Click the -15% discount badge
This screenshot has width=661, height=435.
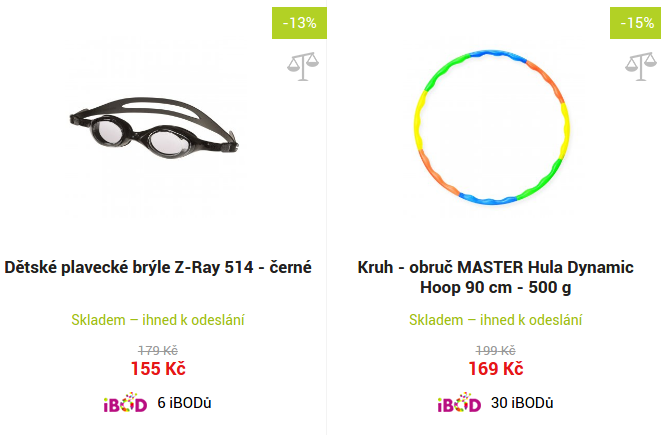[x=636, y=22]
